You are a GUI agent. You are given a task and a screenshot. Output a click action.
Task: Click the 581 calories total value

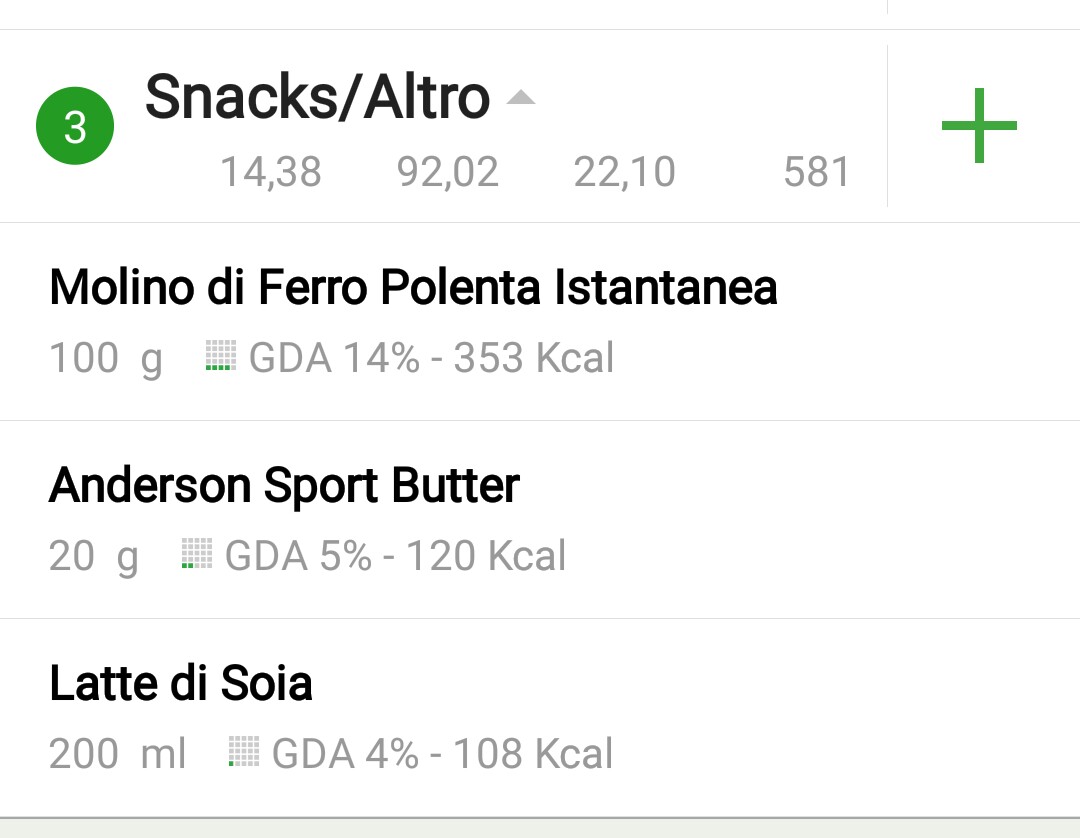(x=816, y=171)
